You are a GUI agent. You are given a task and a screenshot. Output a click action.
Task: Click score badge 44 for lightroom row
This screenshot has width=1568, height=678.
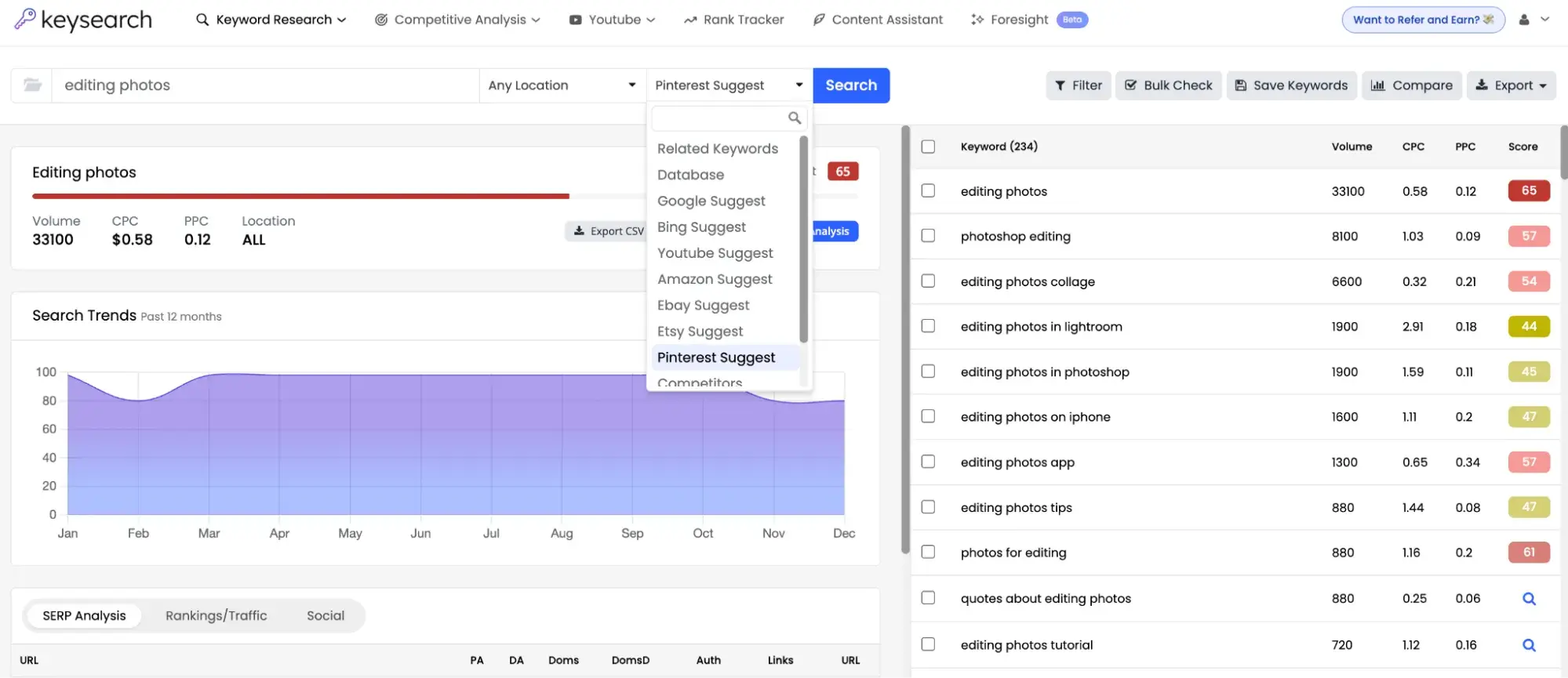tap(1529, 326)
